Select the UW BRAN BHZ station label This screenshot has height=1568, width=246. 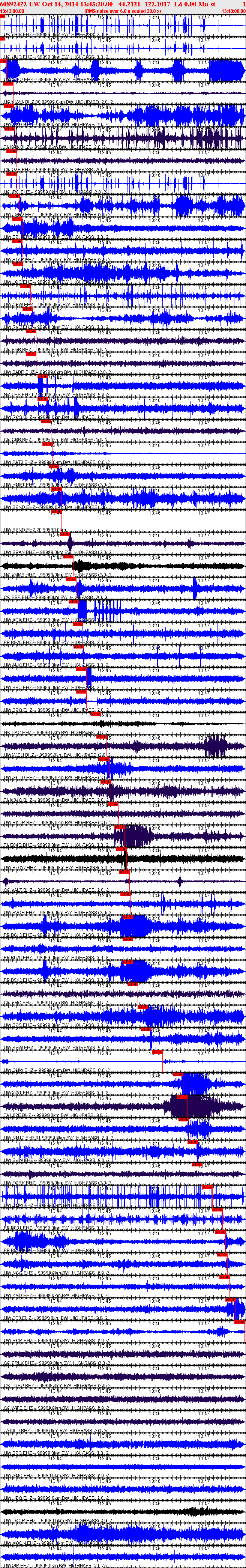coord(57,553)
